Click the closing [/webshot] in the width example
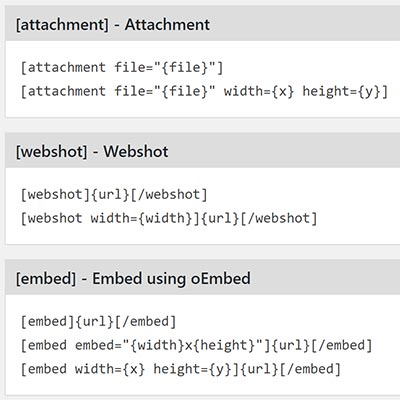Viewport: 400px width, 400px height. click(279, 218)
